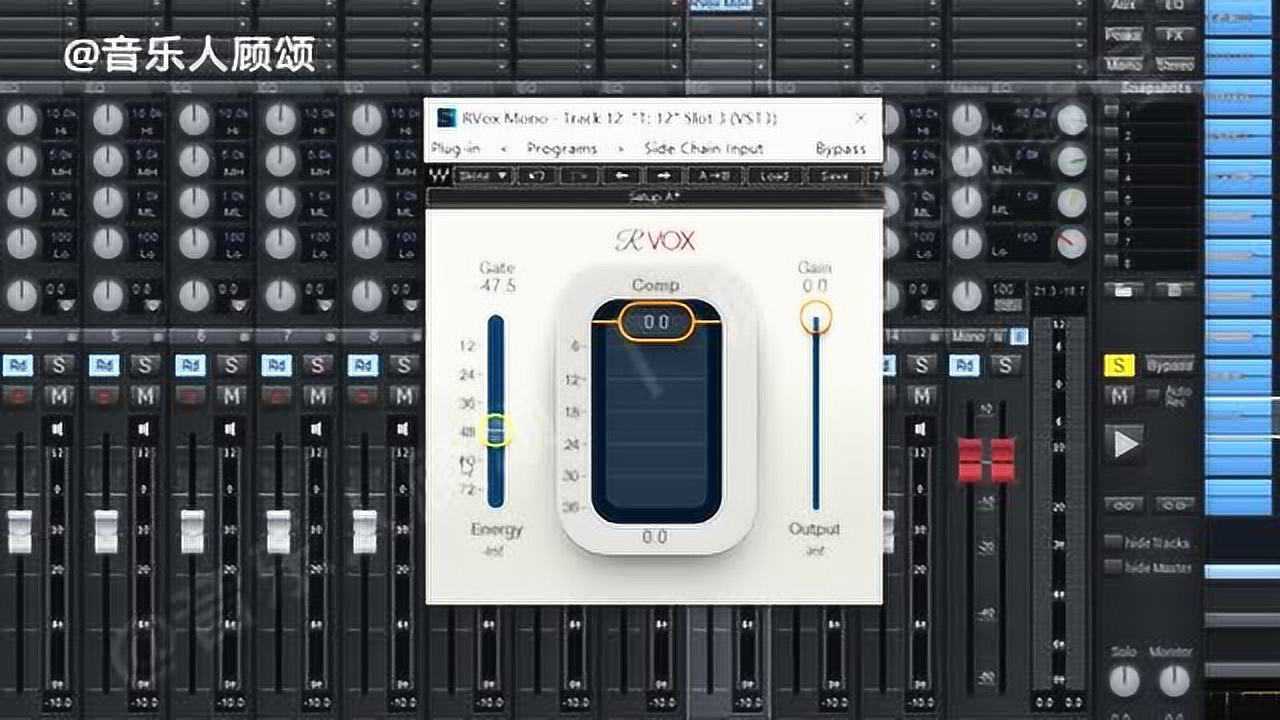Click the Save button in the Waves toolbar

coord(832,176)
